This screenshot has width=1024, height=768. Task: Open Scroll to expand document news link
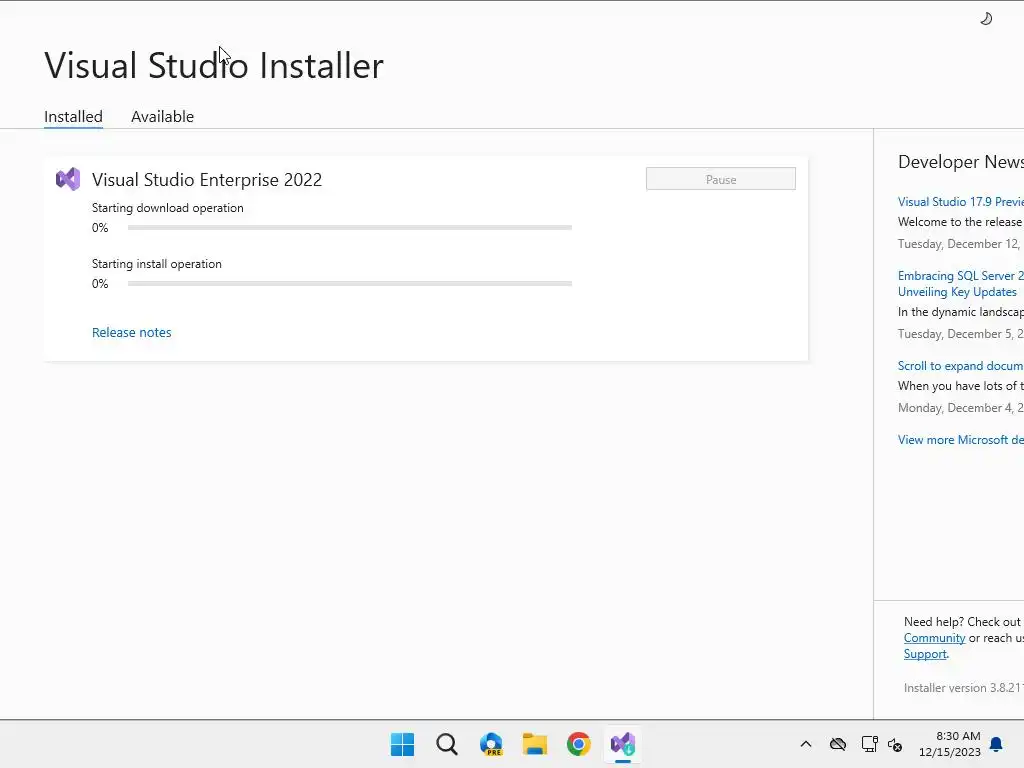click(x=961, y=366)
